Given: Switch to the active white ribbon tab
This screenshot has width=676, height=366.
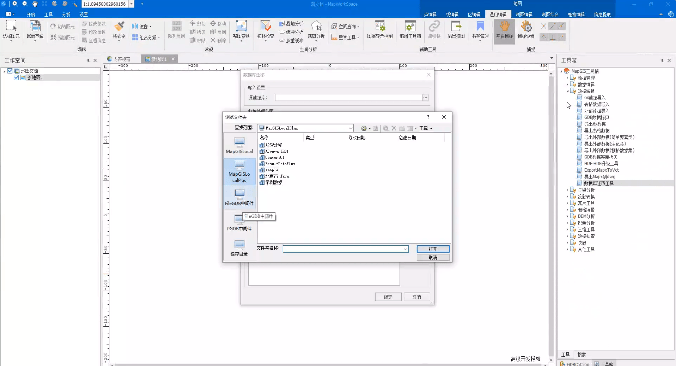Looking at the screenshot, I should (498, 14).
